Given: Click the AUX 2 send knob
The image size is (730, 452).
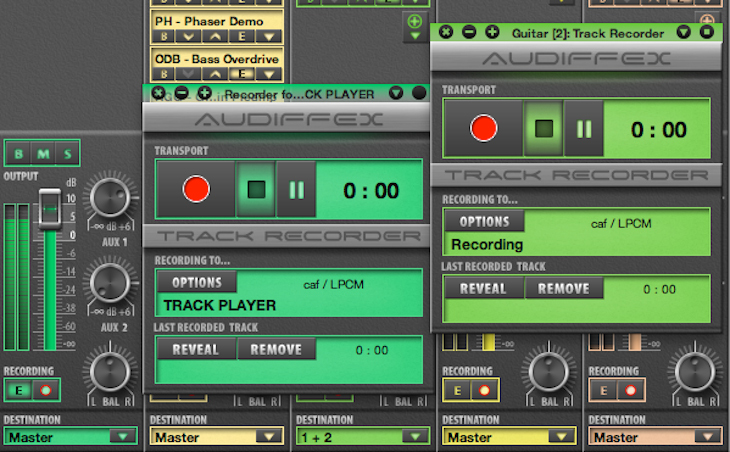Looking at the screenshot, I should (110, 283).
